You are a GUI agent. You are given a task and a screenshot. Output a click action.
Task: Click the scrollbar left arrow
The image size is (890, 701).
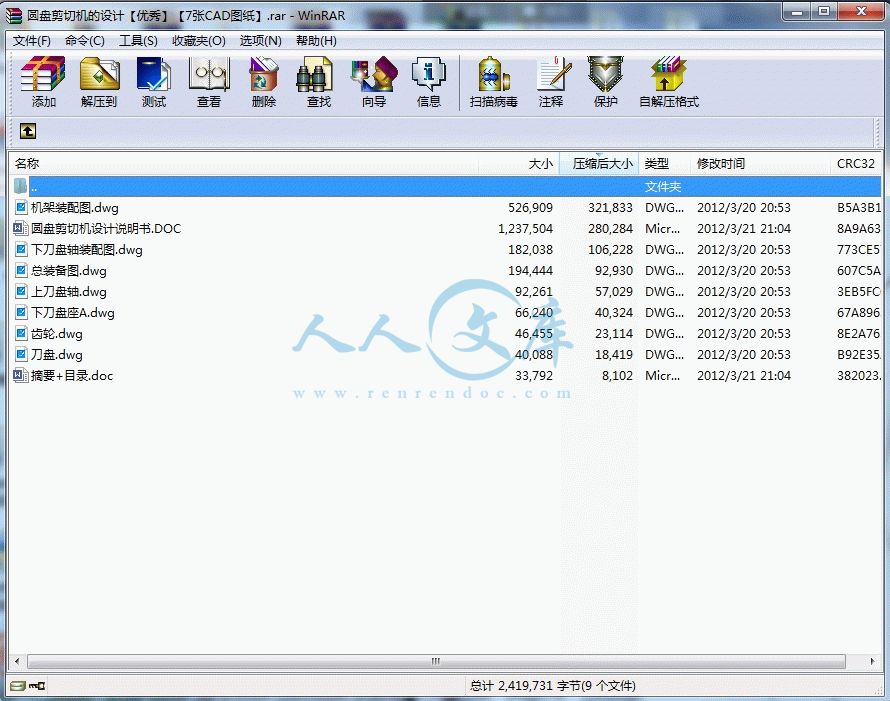pos(17,661)
